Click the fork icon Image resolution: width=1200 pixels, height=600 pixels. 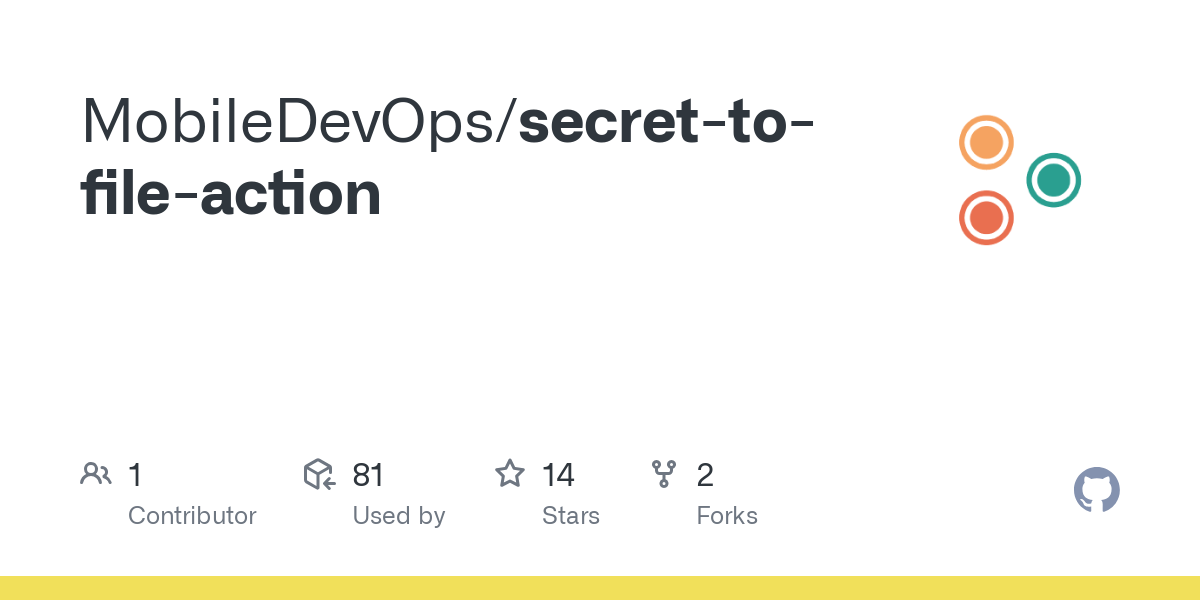click(x=664, y=474)
